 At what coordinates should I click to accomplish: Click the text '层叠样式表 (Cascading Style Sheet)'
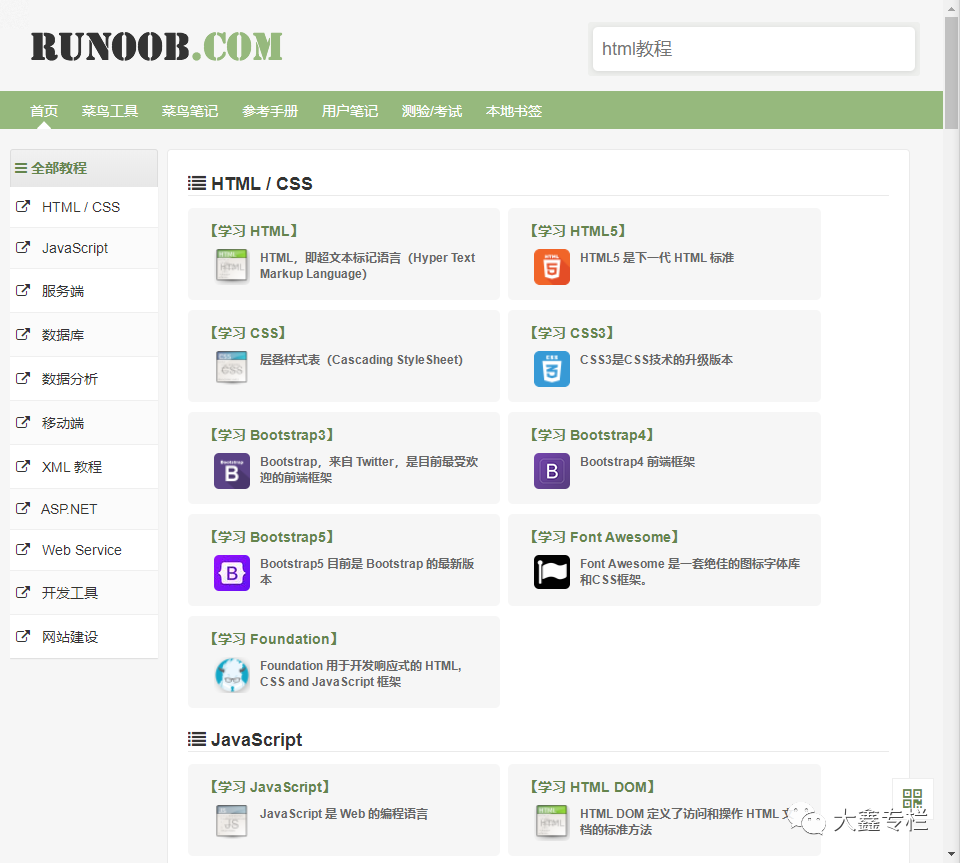[x=361, y=360]
